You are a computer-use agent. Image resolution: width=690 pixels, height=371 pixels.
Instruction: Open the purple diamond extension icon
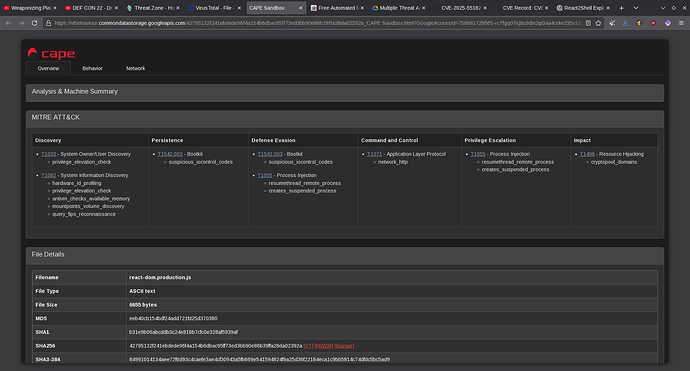point(668,23)
